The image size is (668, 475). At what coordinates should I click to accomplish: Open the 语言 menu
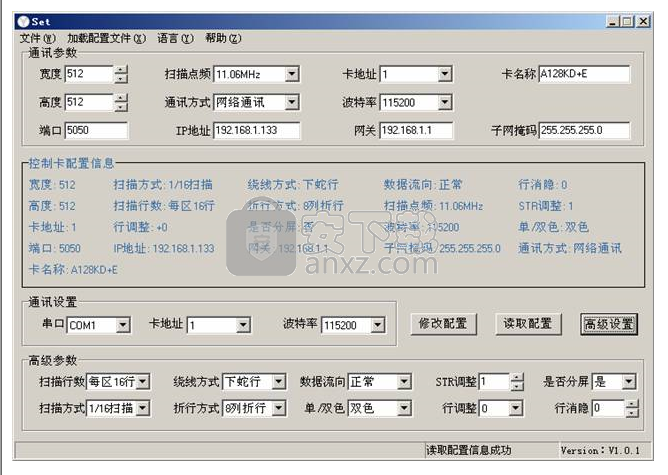[175, 38]
